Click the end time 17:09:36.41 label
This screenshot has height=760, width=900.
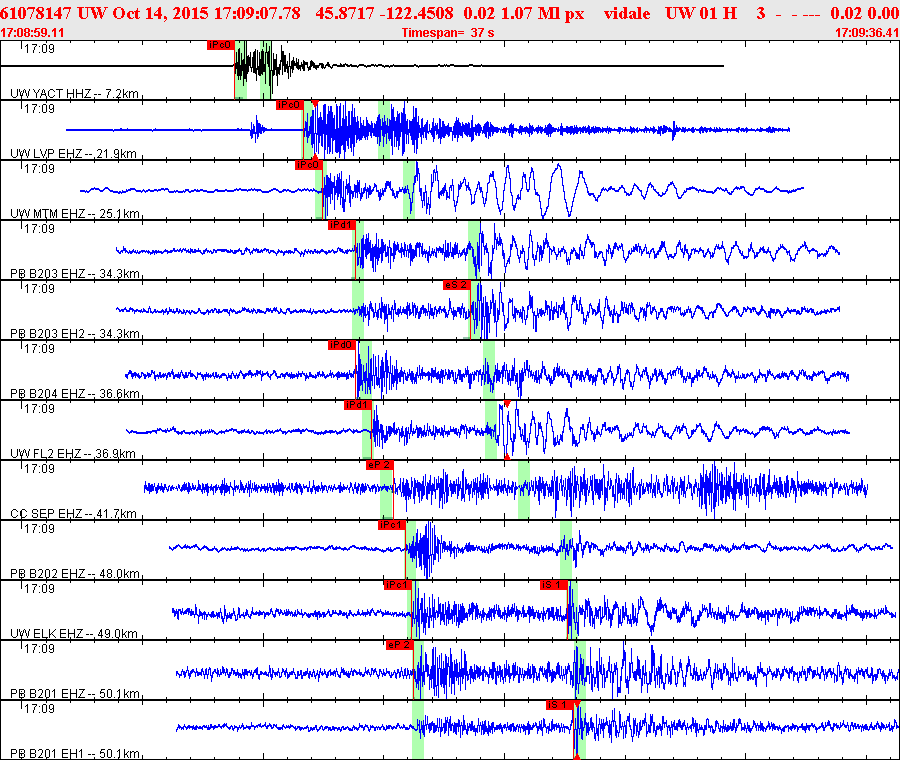pos(866,33)
